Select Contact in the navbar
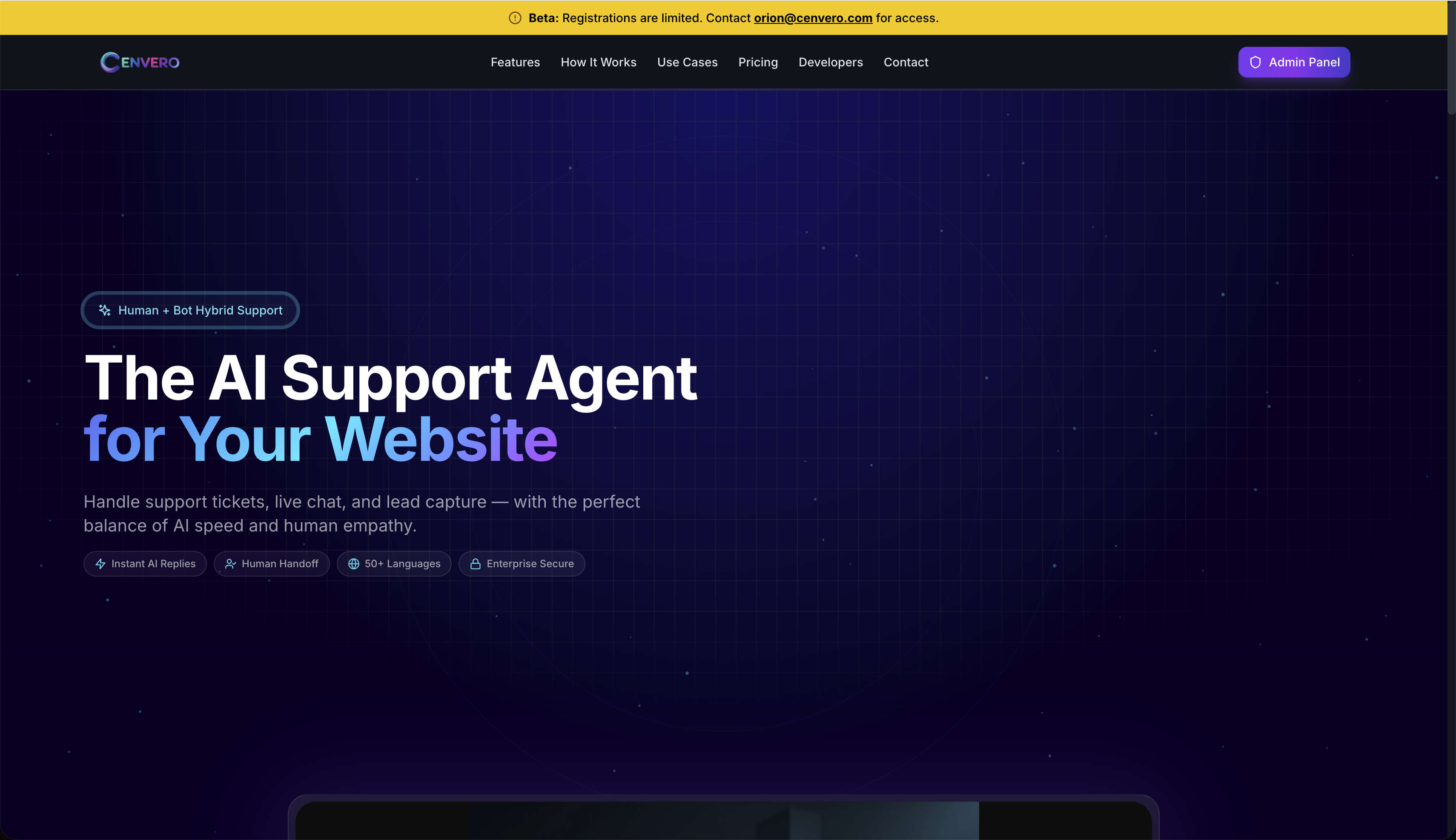This screenshot has height=840, width=1456. (x=906, y=62)
